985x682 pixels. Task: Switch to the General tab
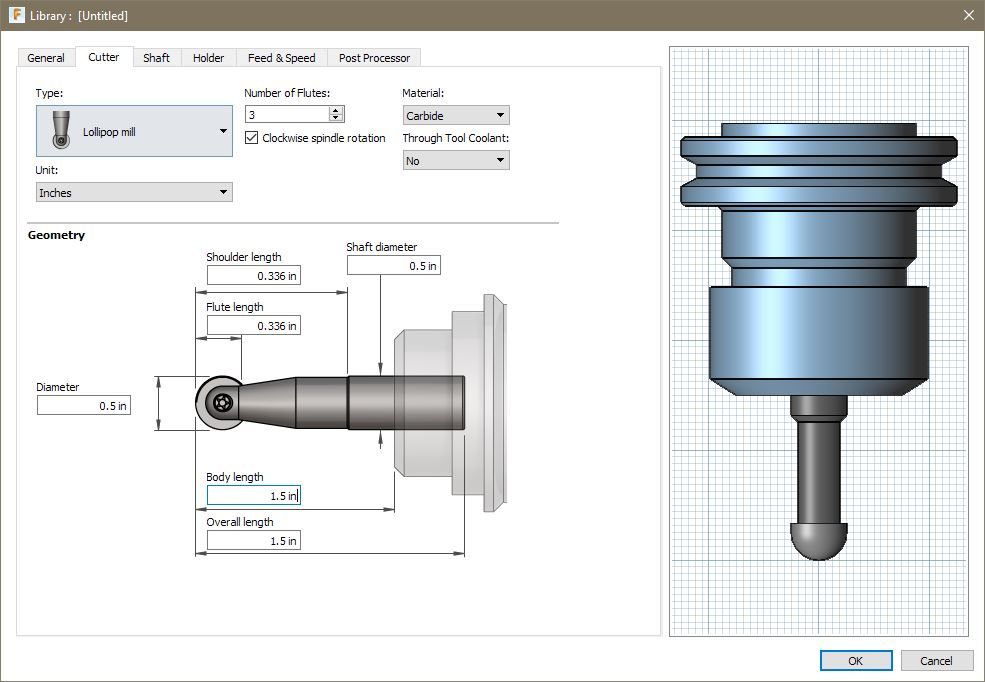46,58
